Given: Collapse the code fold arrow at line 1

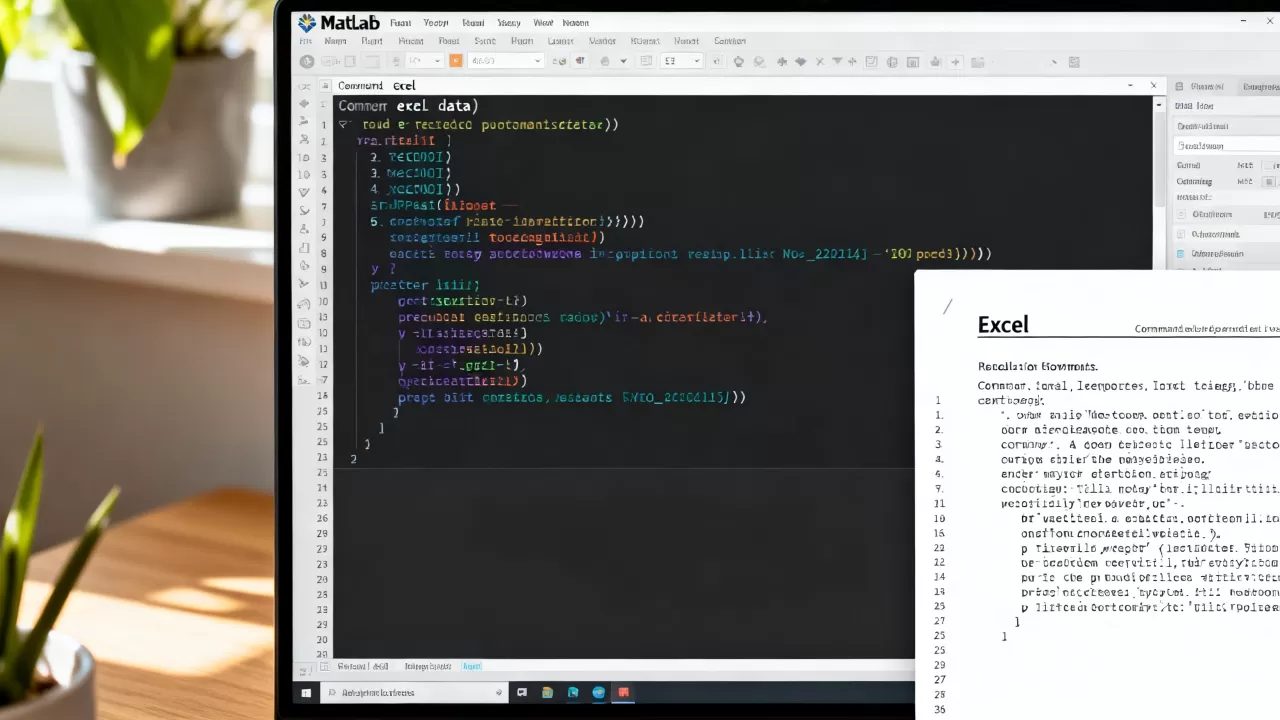Looking at the screenshot, I should click(343, 125).
